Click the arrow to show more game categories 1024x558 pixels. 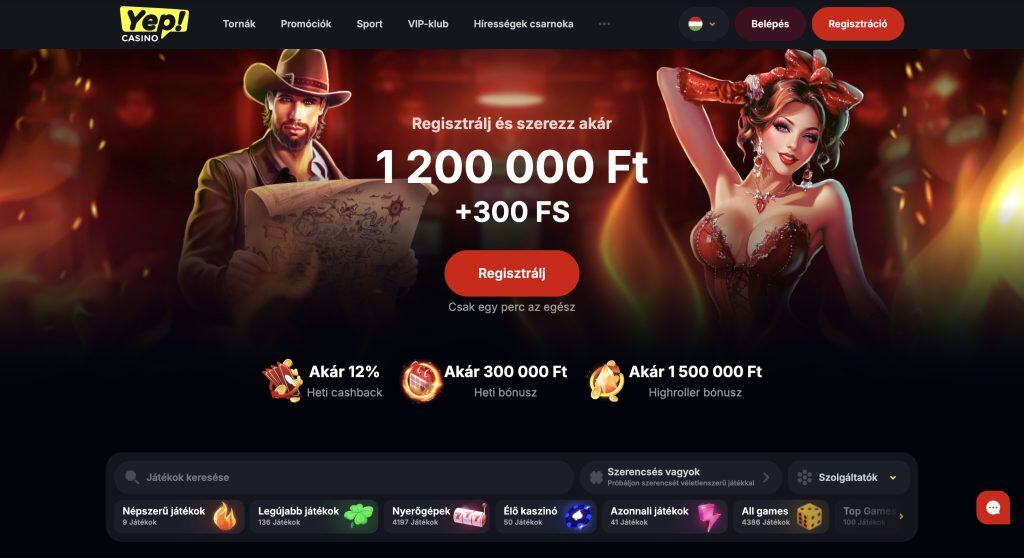pyautogui.click(x=901, y=516)
